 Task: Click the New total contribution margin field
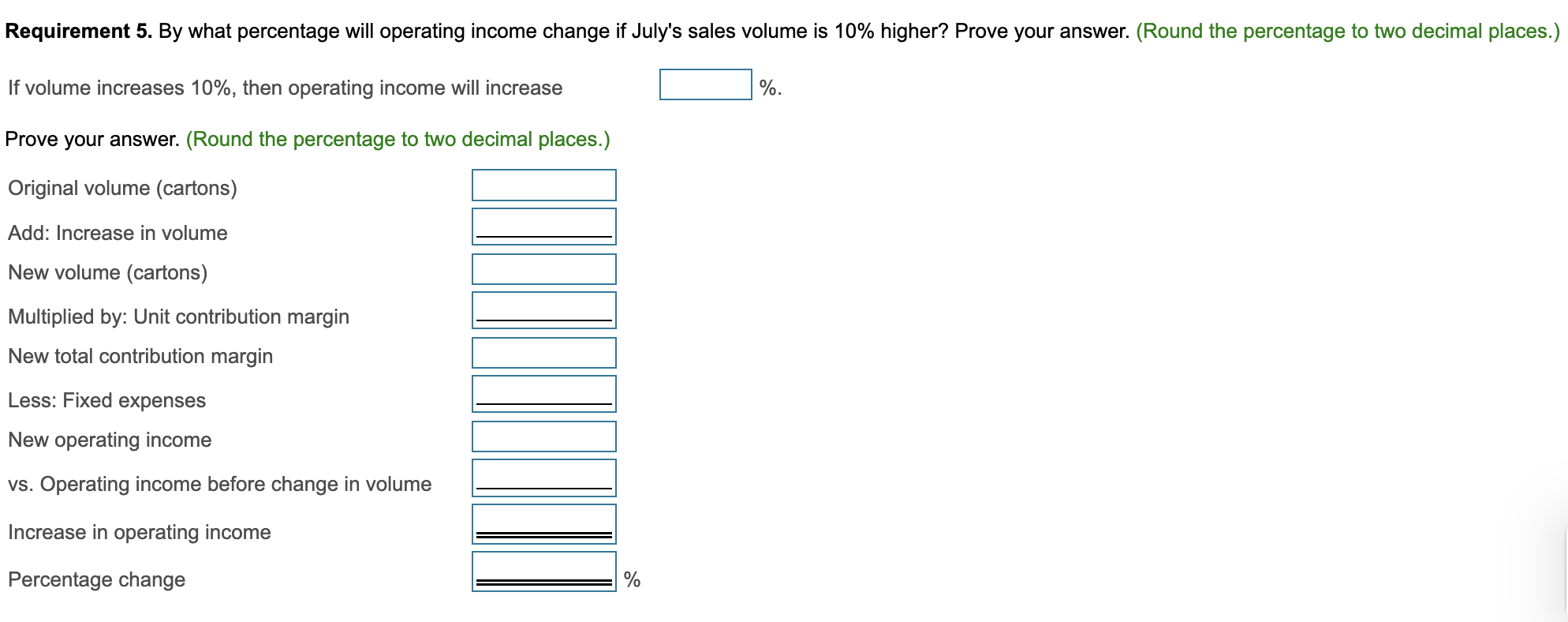[x=543, y=353]
